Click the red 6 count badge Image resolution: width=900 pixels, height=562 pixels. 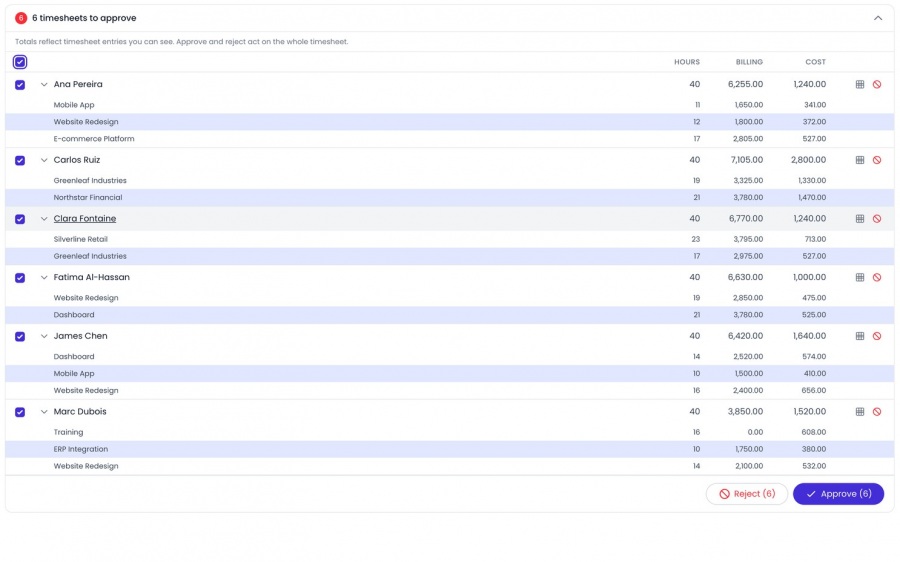pyautogui.click(x=21, y=18)
